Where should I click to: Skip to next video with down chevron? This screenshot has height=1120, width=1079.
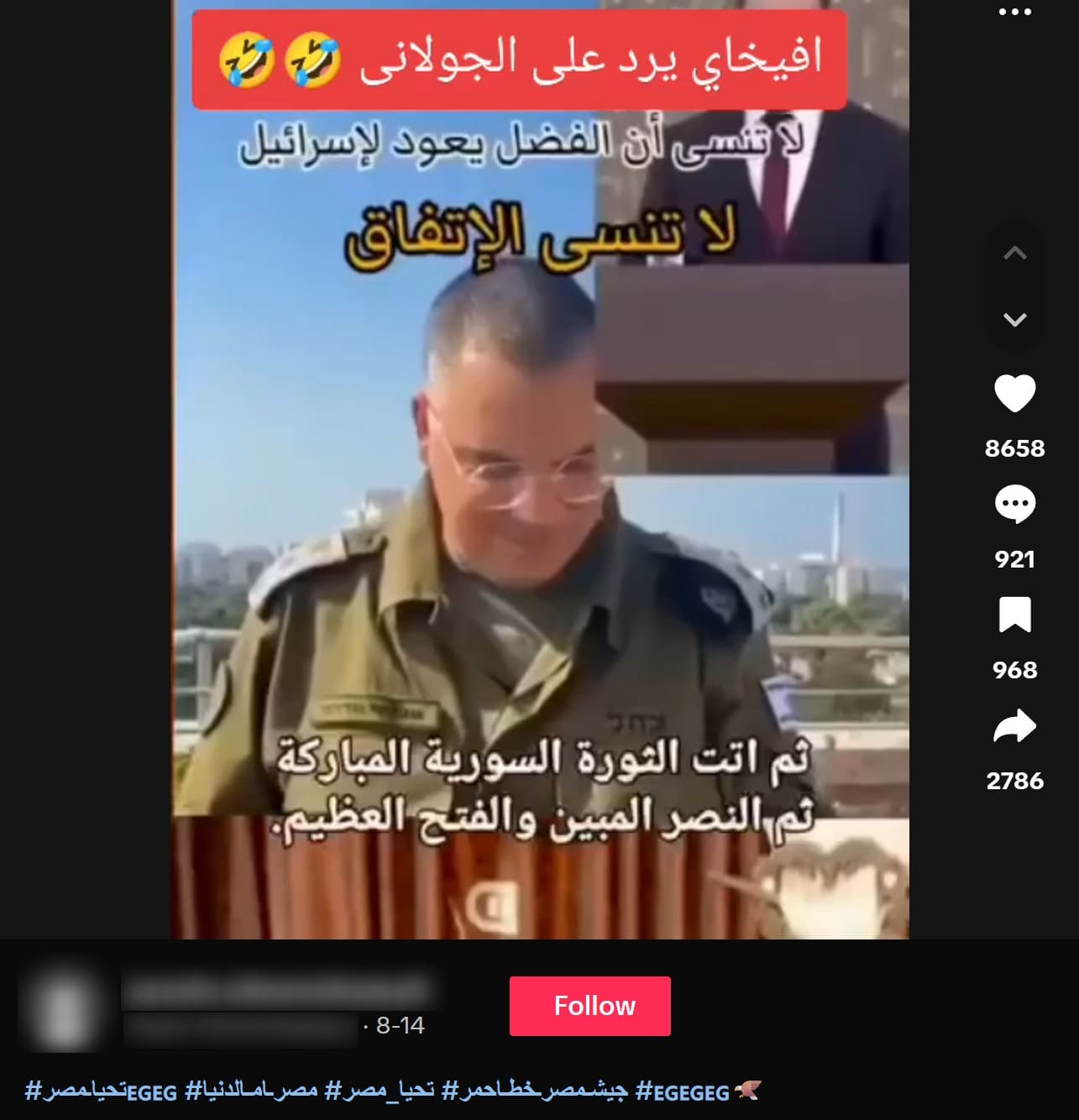coord(1014,319)
